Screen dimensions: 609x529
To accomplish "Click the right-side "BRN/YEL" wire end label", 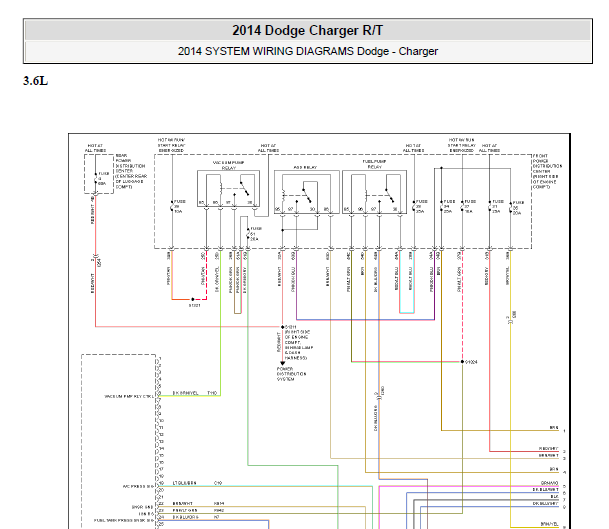I will pos(550,524).
